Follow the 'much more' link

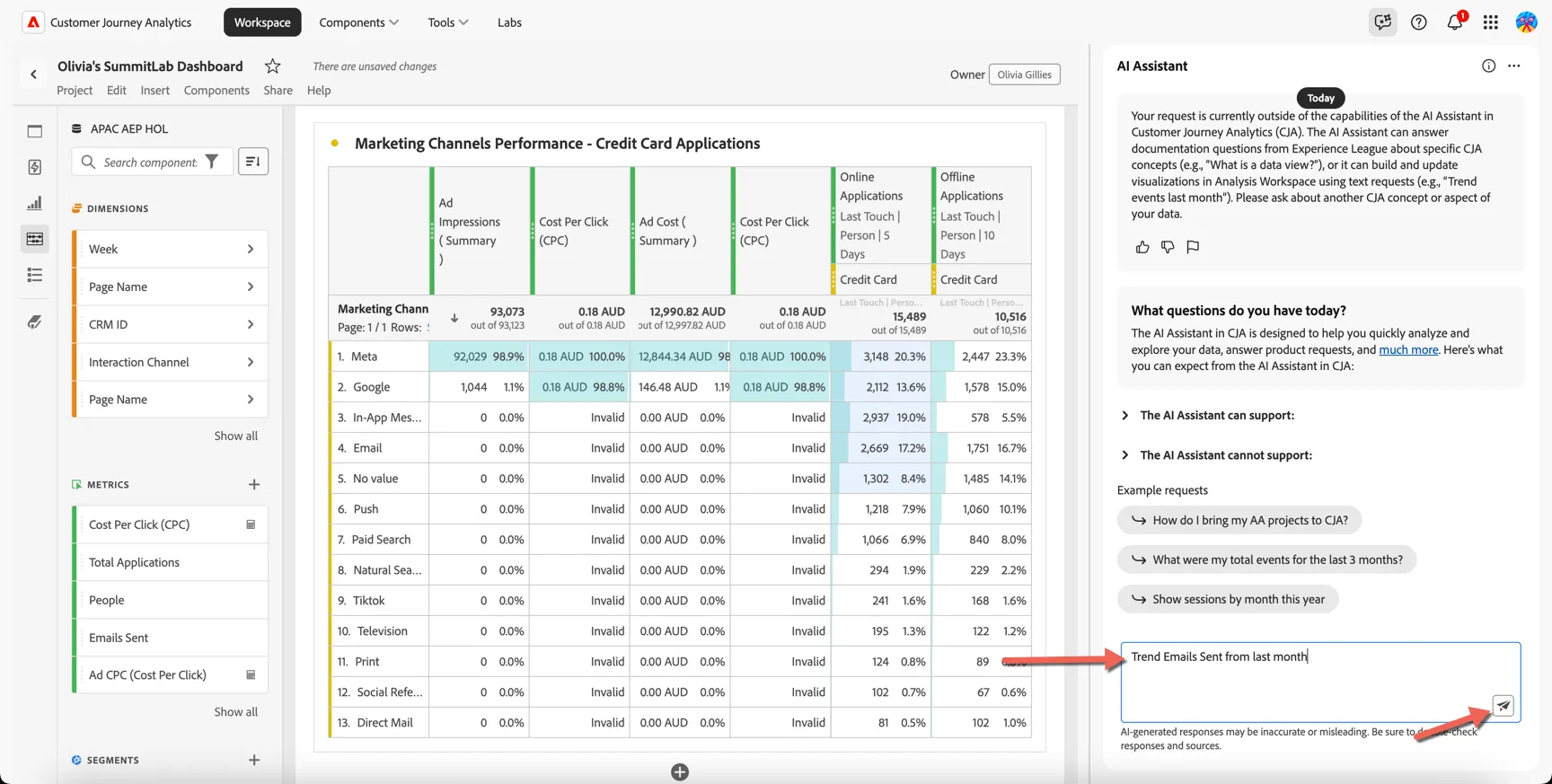(1408, 349)
